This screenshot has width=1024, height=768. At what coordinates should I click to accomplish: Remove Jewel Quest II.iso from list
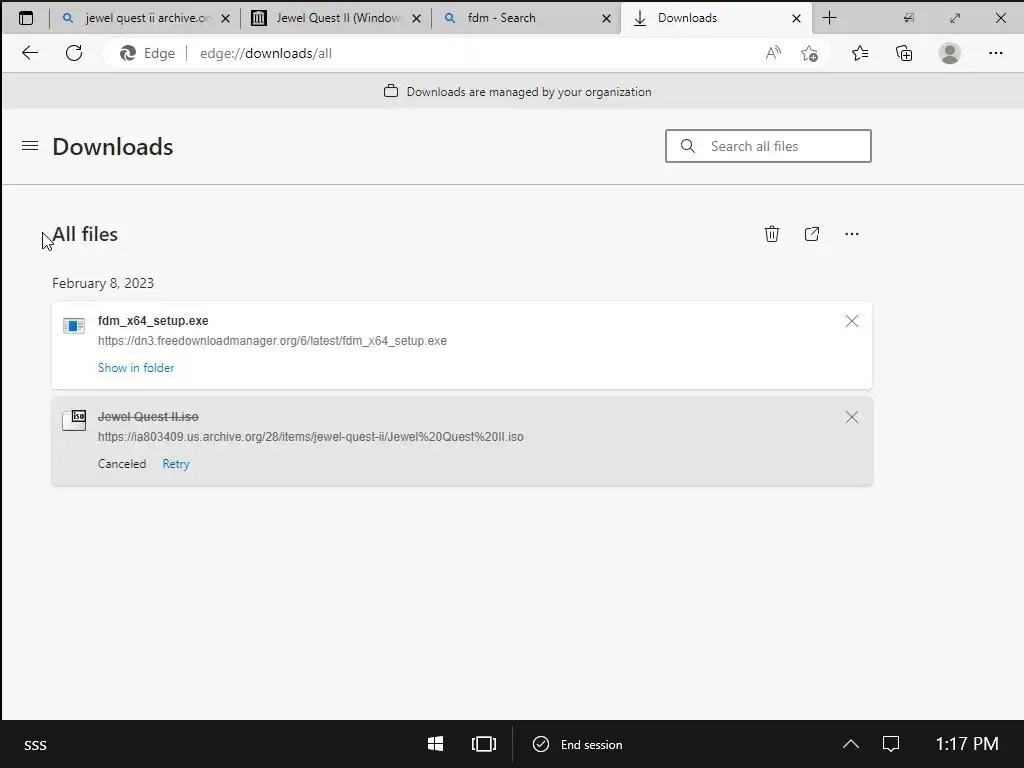click(x=852, y=417)
